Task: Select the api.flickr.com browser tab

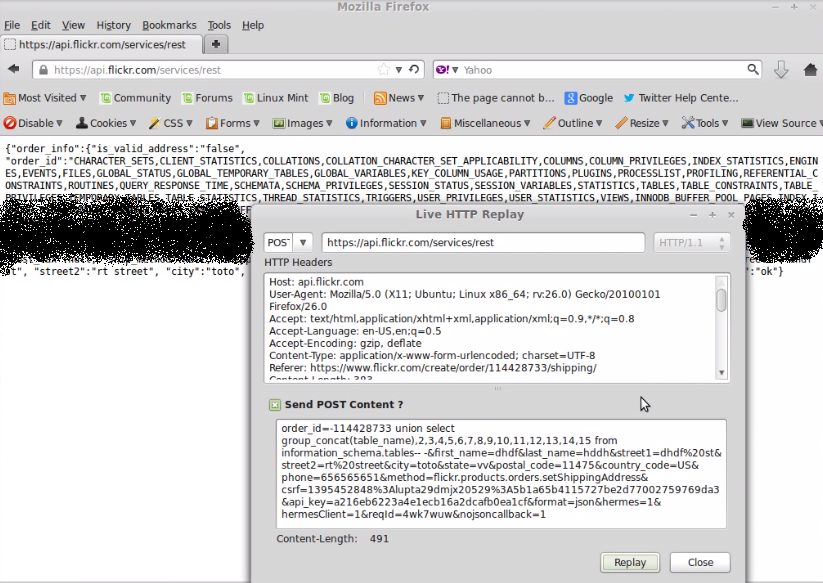Action: (102, 45)
